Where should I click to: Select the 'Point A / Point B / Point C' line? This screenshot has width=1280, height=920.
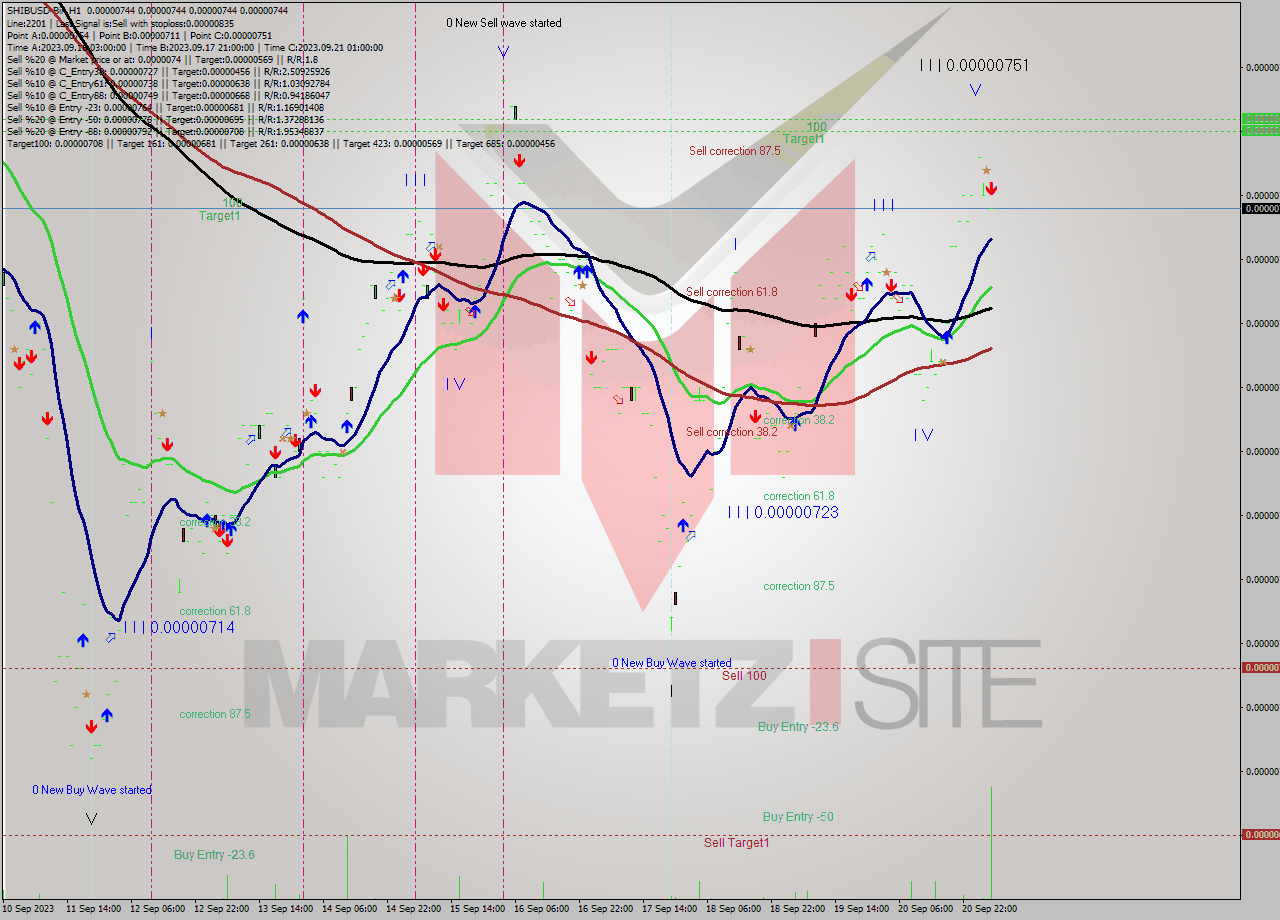[x=139, y=35]
